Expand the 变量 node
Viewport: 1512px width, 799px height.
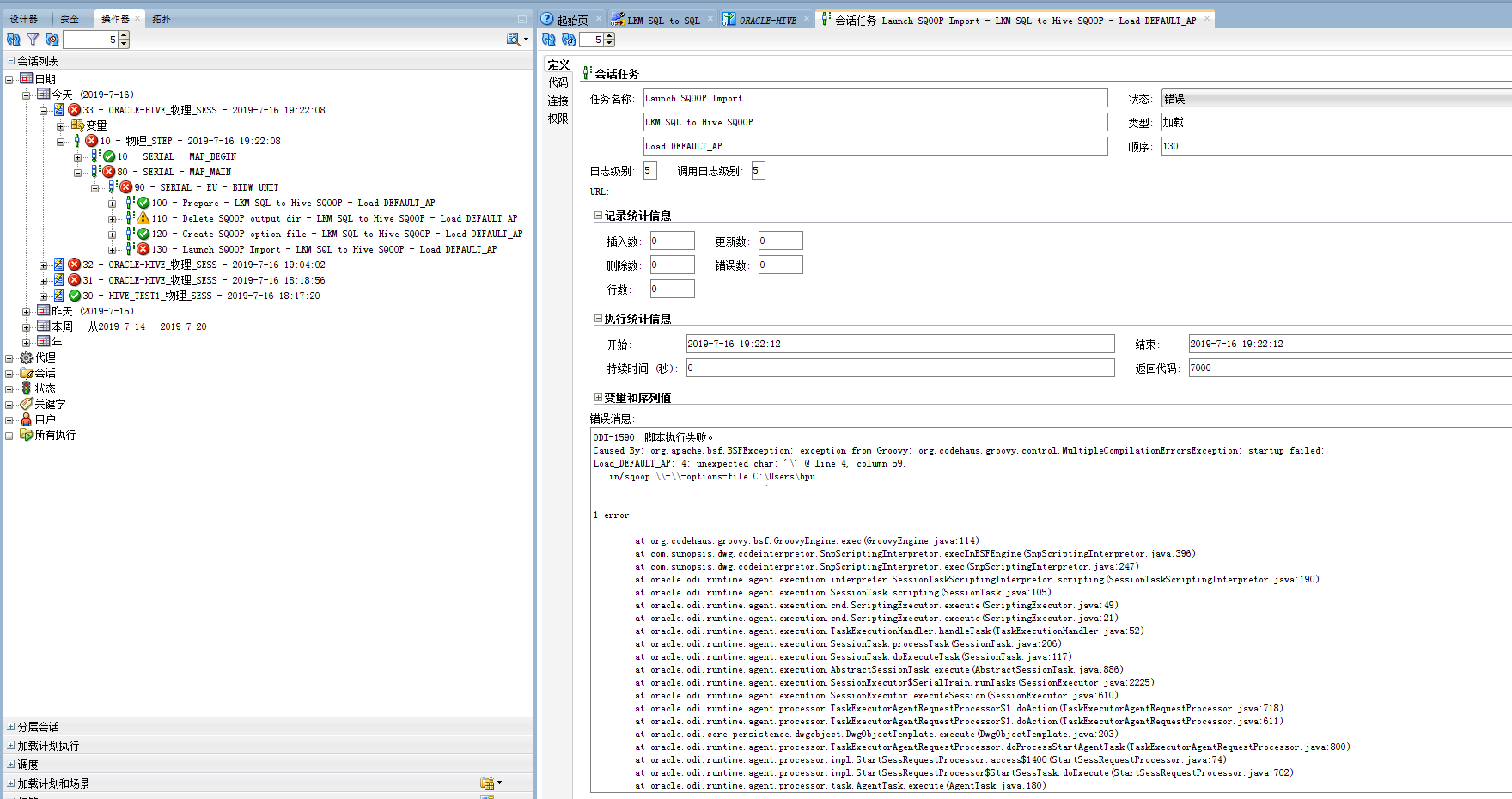(61, 125)
